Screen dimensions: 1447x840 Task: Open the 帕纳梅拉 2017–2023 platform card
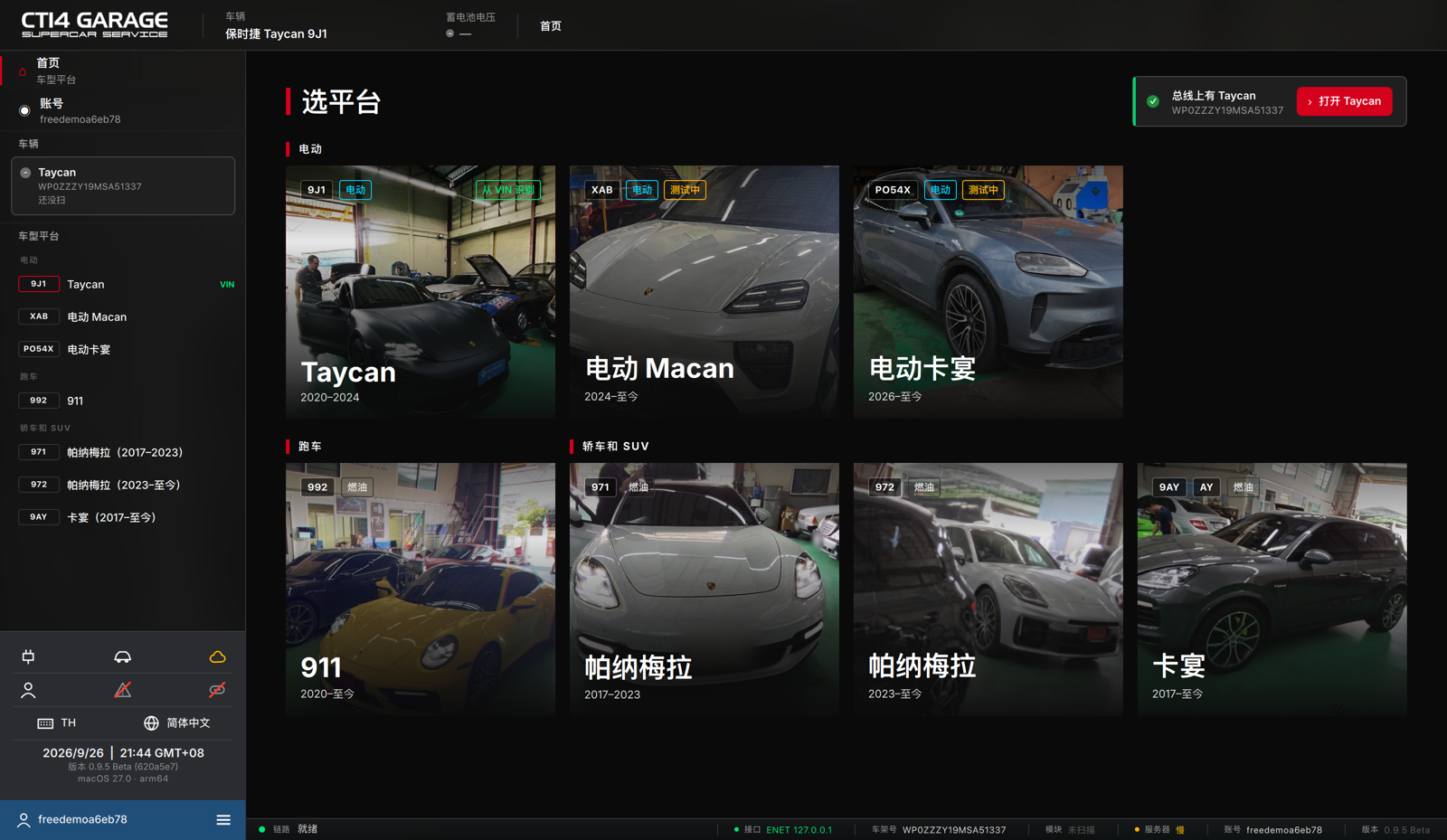point(705,590)
